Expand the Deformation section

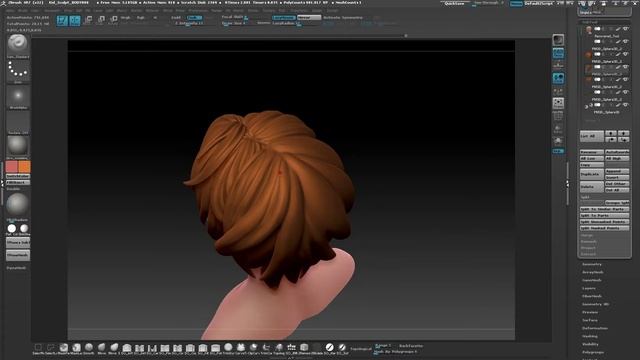(x=595, y=328)
